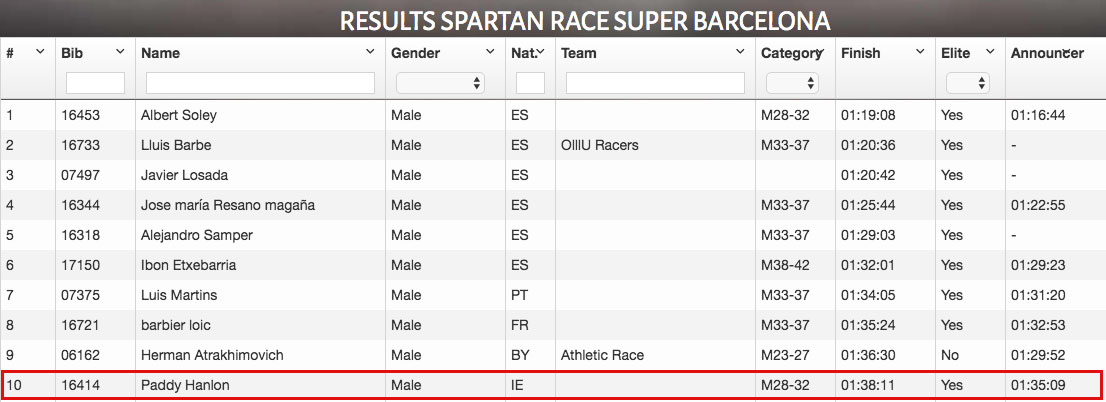This screenshot has width=1106, height=402.
Task: Sort by the Category column header
Action: [x=791, y=53]
